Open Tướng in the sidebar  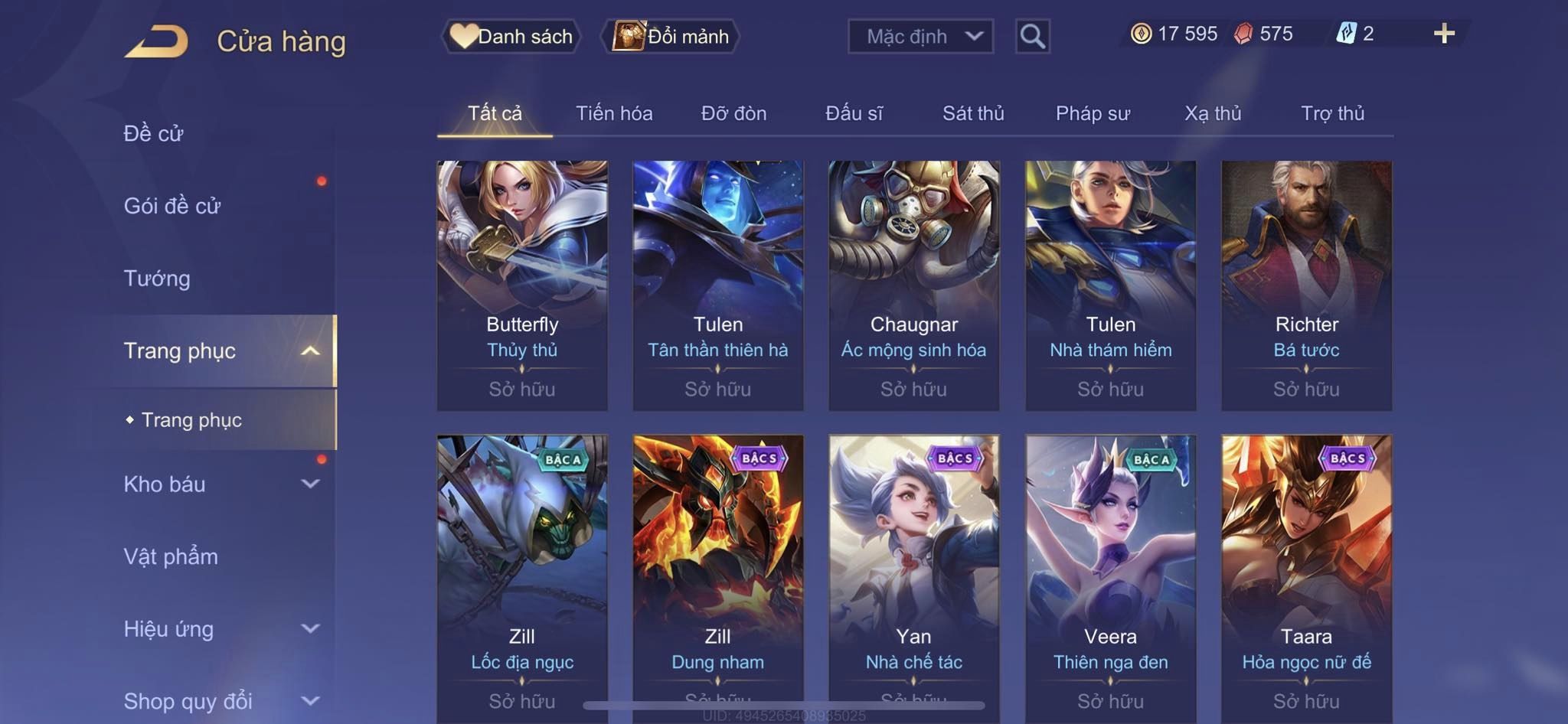pos(157,278)
